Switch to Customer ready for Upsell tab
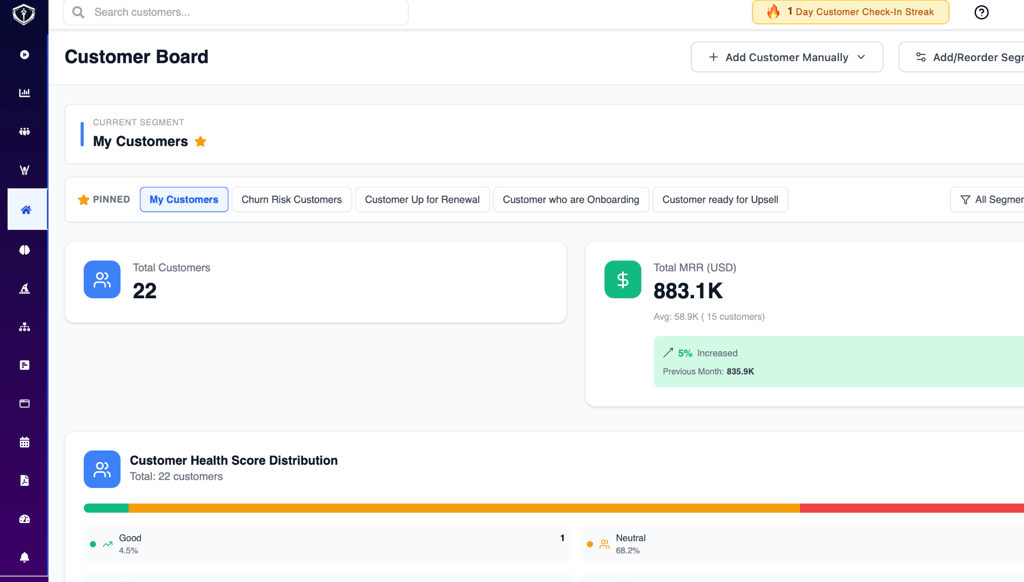1024x582 pixels. (720, 199)
